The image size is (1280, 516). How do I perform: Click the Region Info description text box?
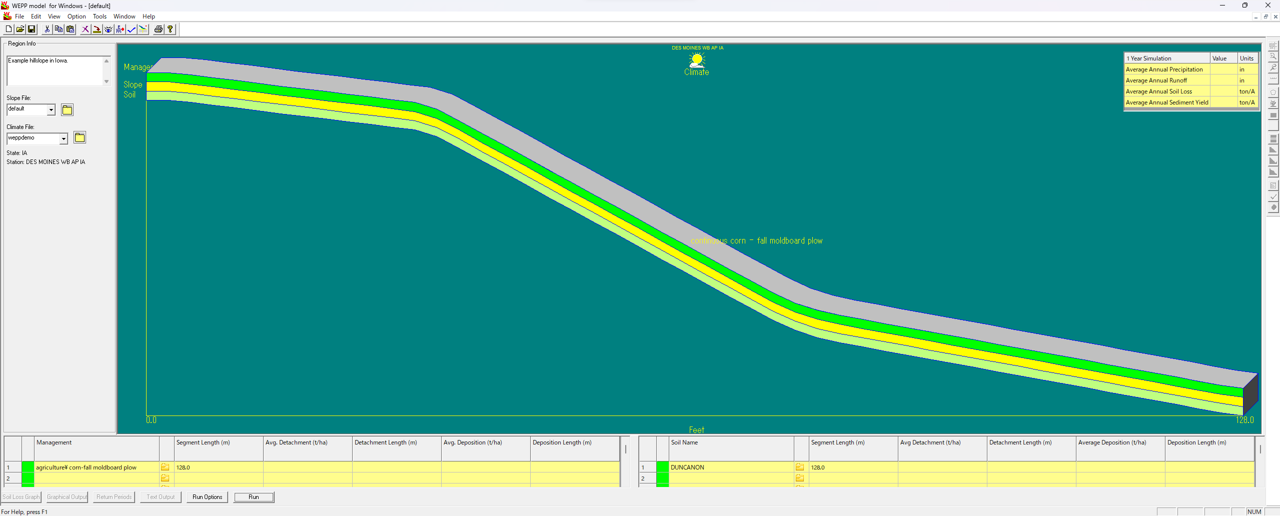click(x=54, y=70)
